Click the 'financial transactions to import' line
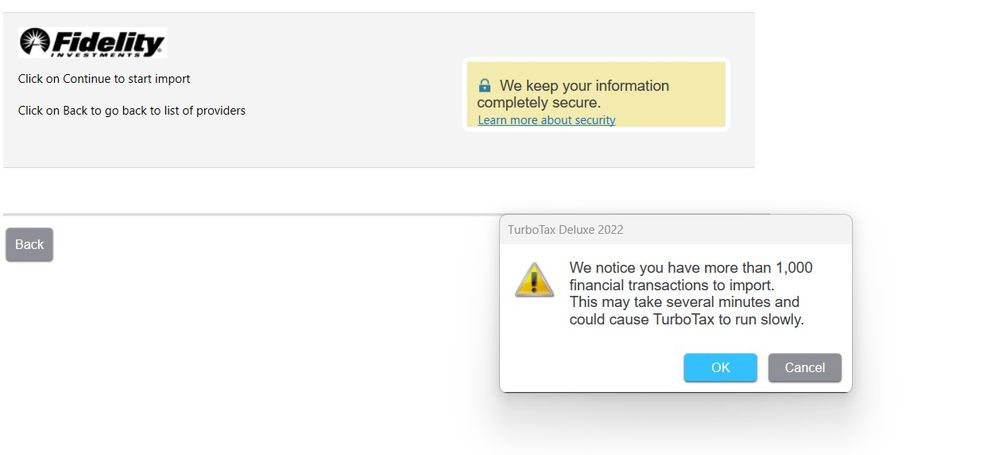This screenshot has height=455, width=999. tap(672, 285)
